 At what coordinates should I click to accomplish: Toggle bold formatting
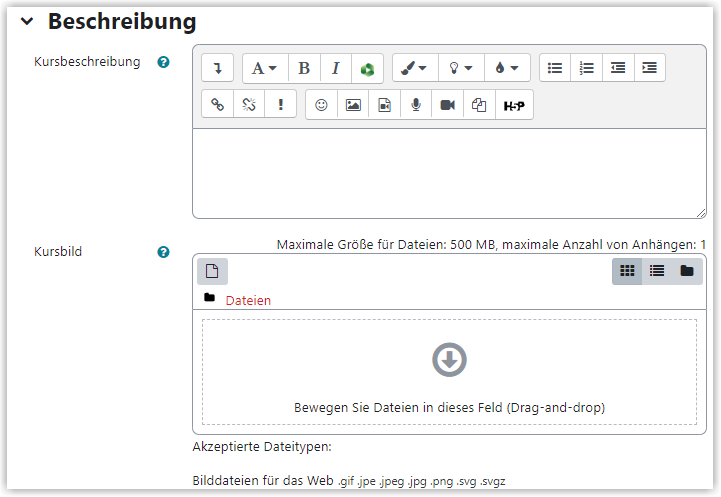coord(304,69)
